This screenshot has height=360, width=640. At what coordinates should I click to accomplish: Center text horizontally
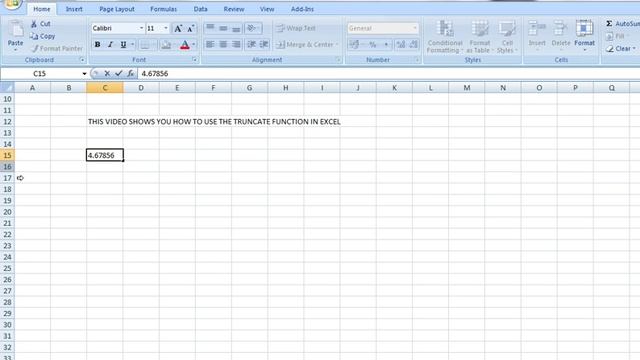[x=223, y=44]
